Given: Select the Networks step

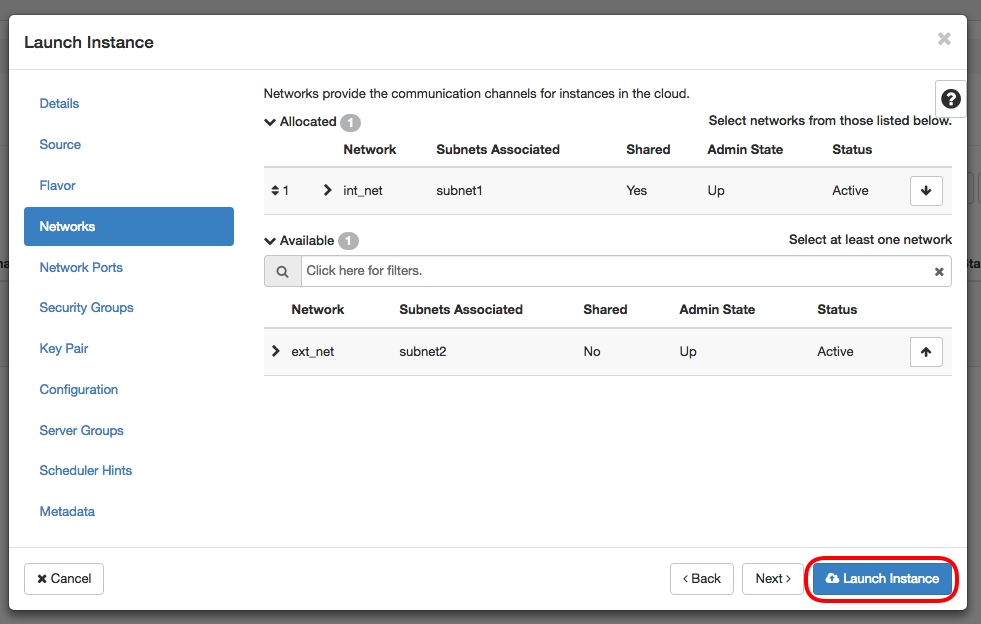Looking at the screenshot, I should (x=129, y=227).
